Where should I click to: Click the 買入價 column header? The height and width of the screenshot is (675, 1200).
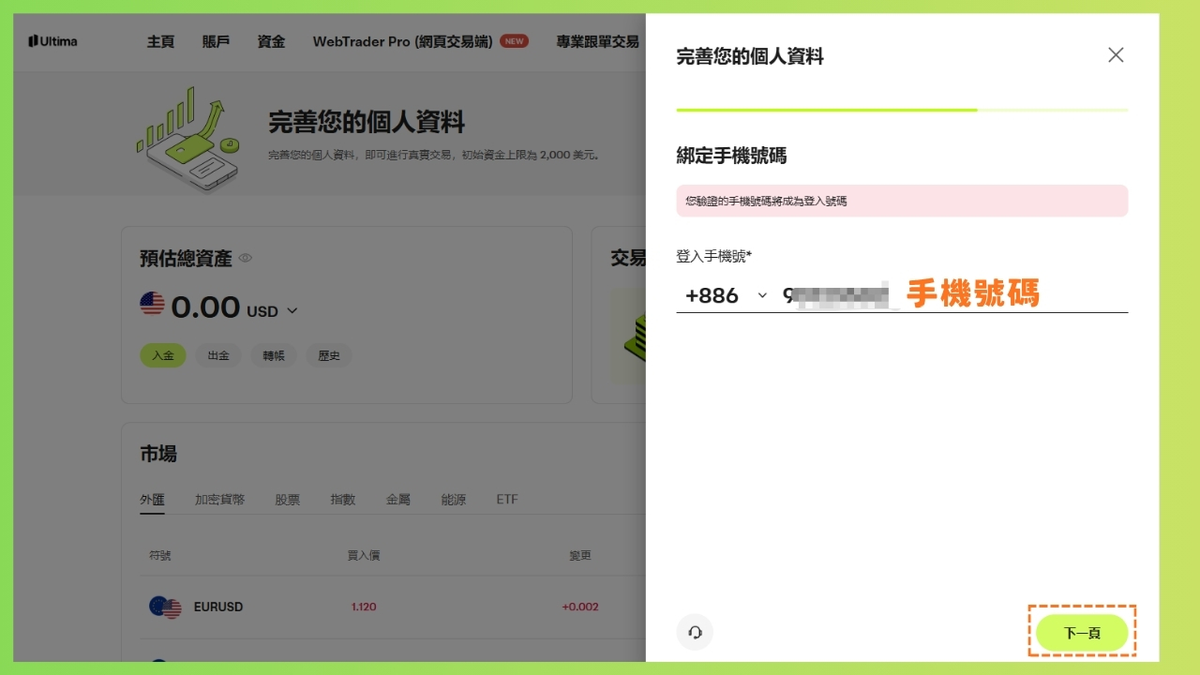(x=363, y=555)
